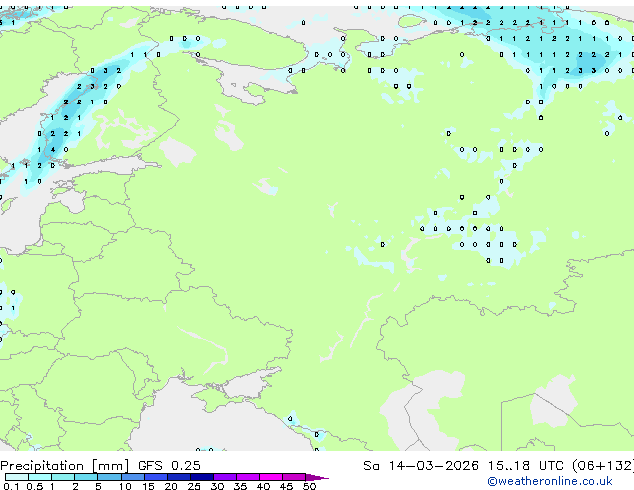634x490 pixels.
Task: Click the legend value '40'
Action: click(263, 486)
